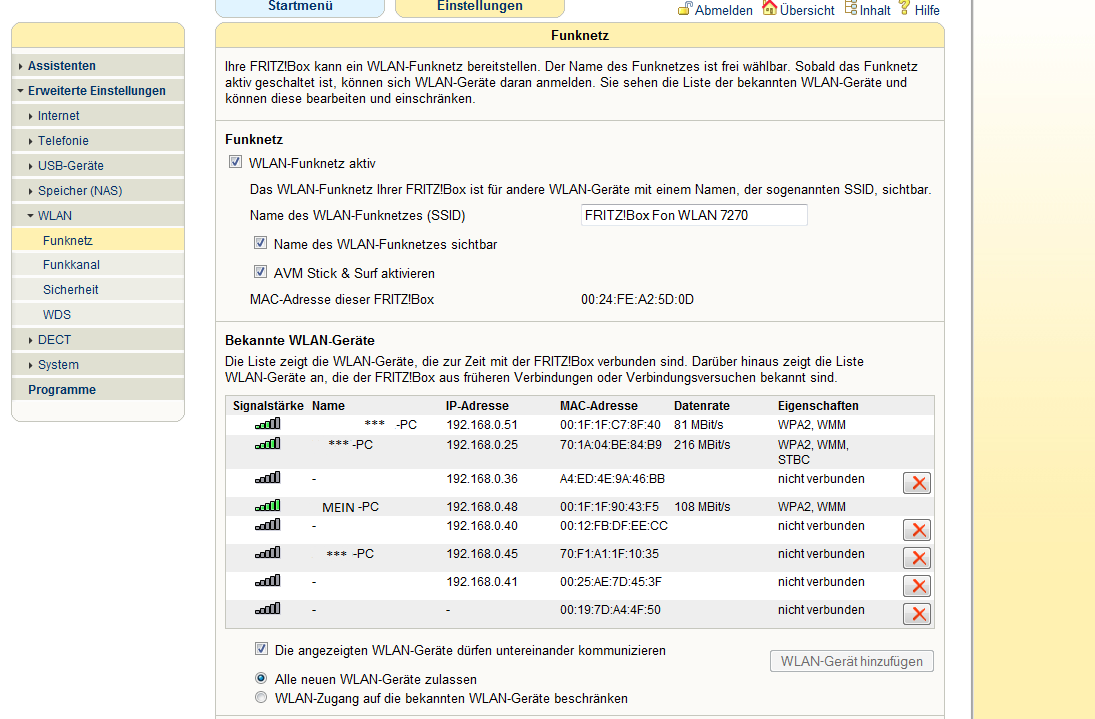
Task: Click the Hilfe link text
Action: [x=927, y=10]
